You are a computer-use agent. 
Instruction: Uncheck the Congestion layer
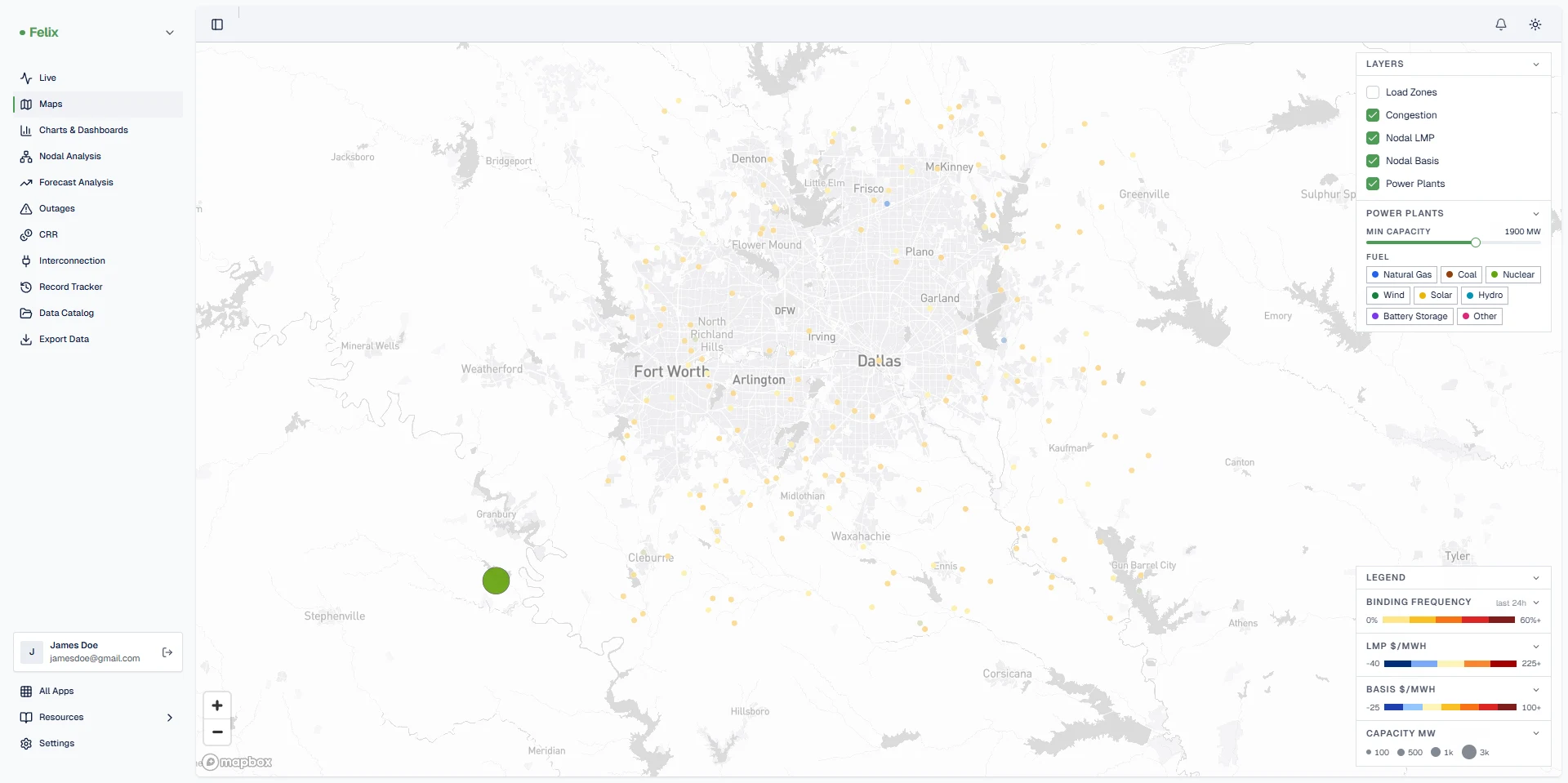pos(1373,115)
